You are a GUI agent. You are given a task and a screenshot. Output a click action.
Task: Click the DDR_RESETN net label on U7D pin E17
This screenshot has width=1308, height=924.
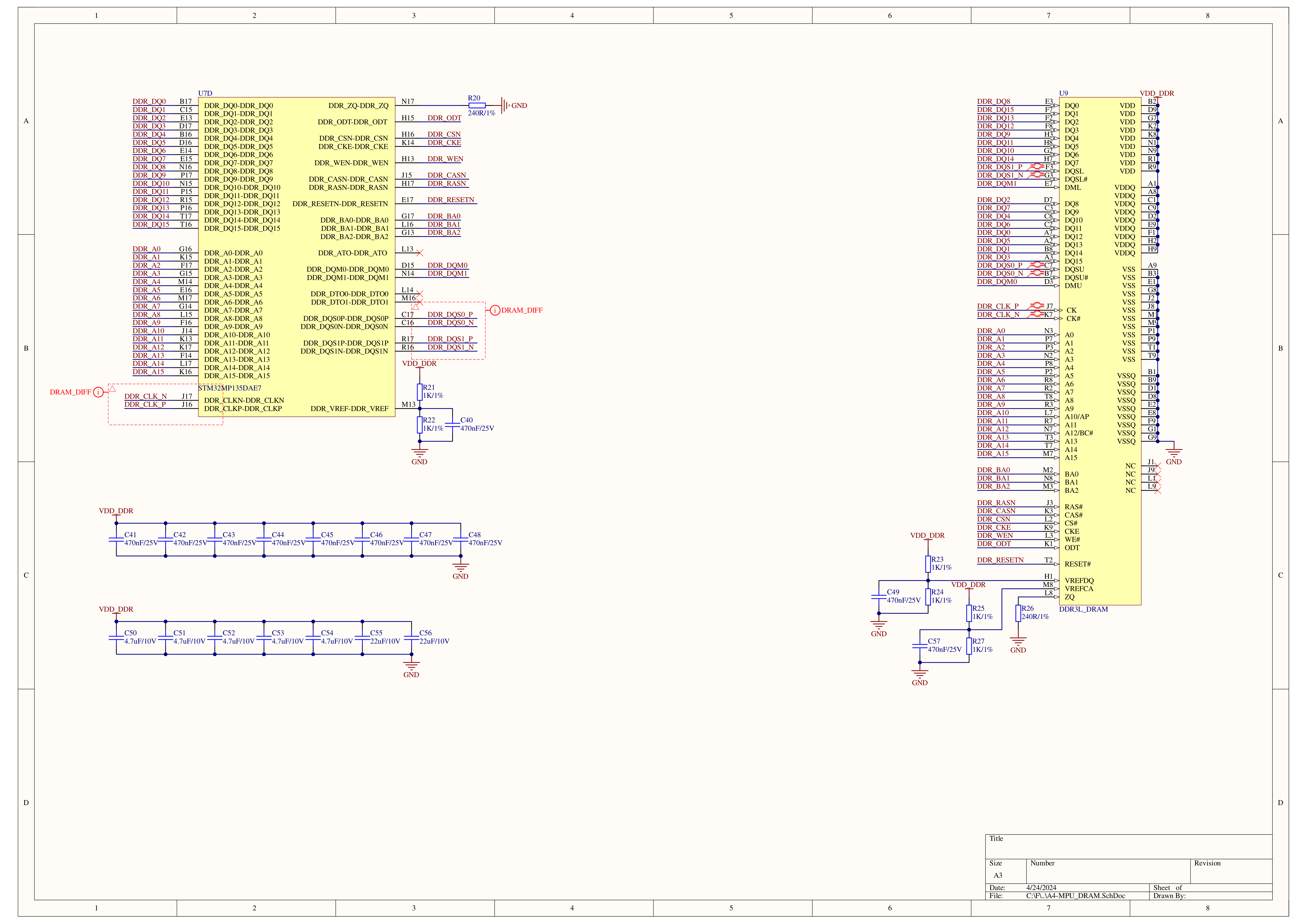pos(451,200)
